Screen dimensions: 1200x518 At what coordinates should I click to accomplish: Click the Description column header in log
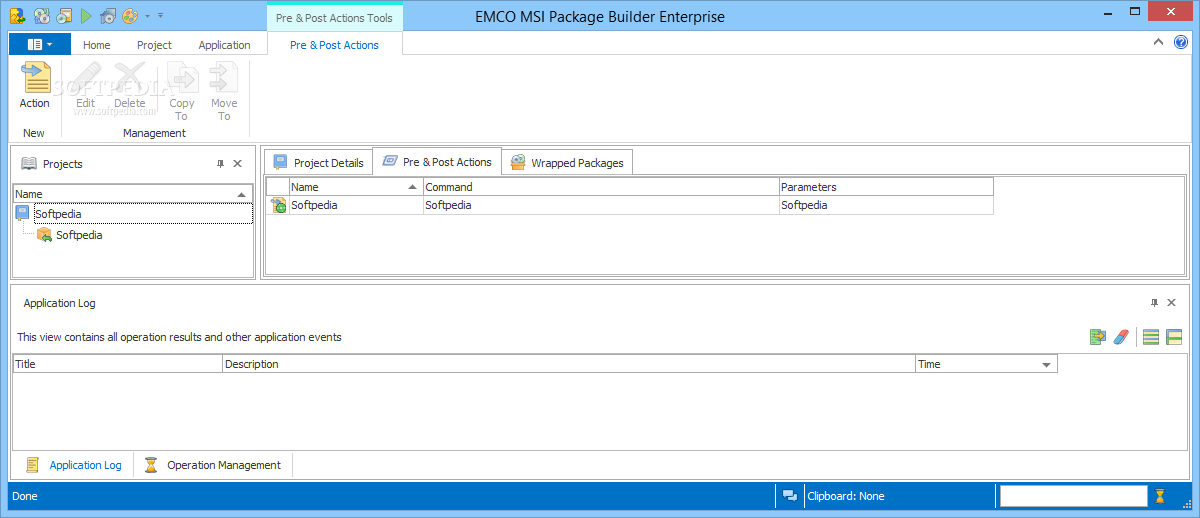click(569, 364)
